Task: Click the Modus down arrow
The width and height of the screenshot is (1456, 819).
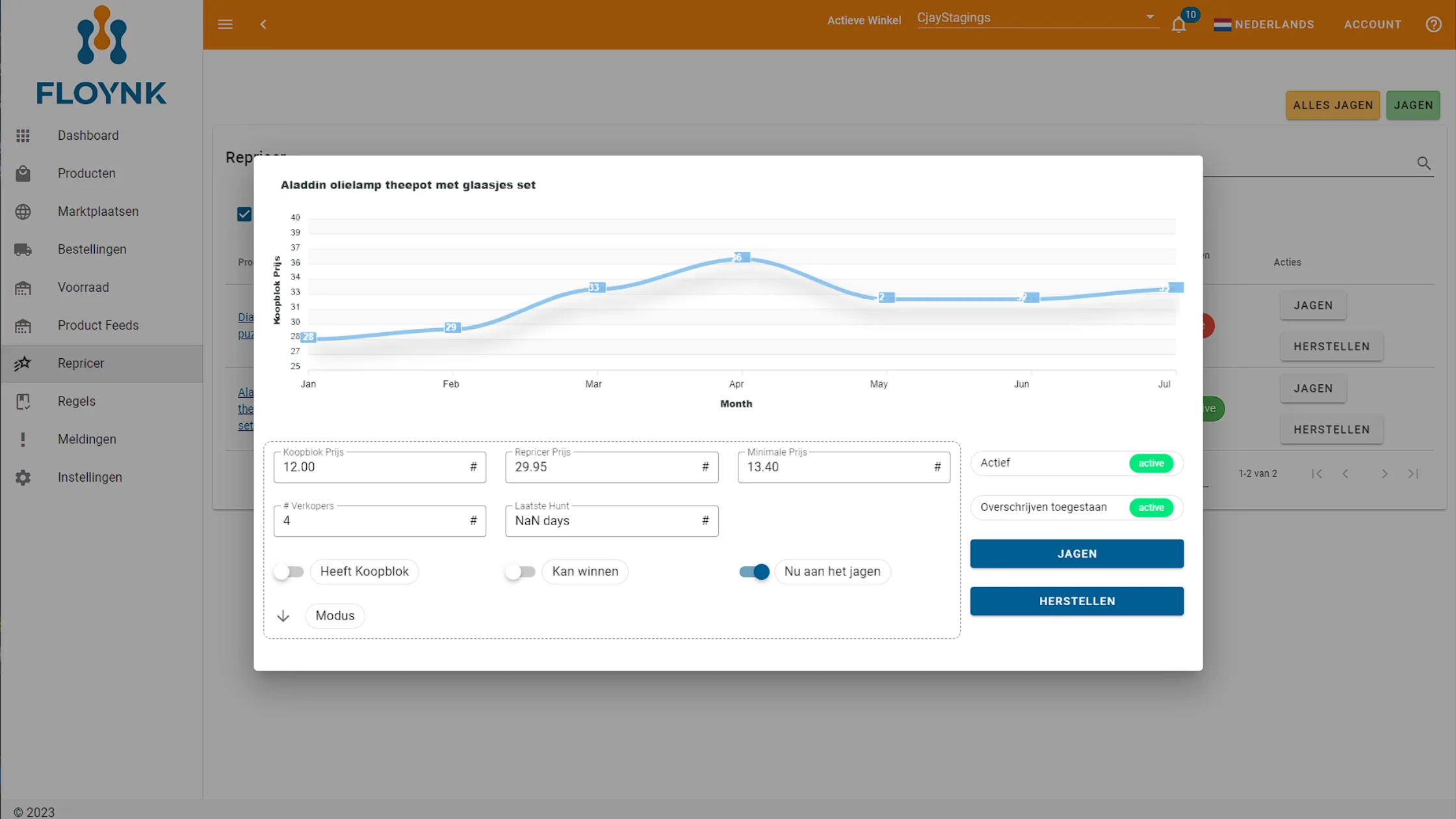Action: click(283, 616)
